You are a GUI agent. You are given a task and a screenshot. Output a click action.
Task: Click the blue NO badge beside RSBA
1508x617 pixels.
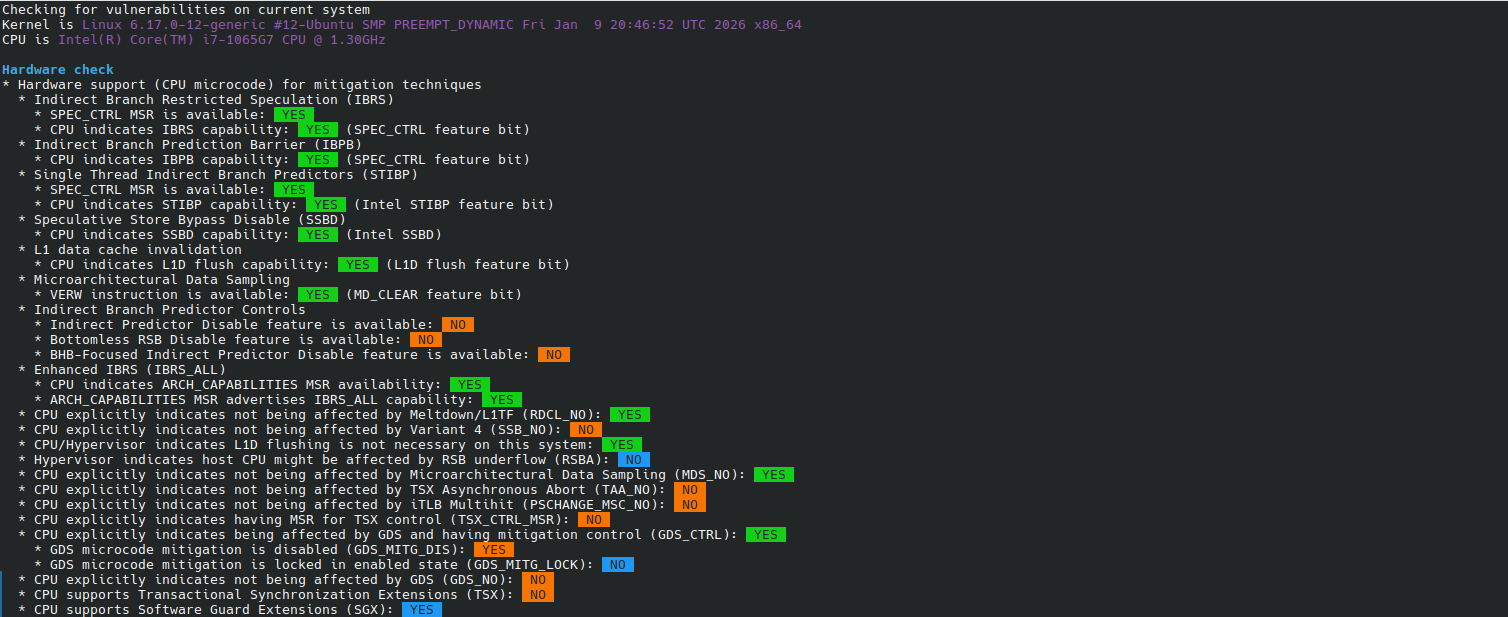pyautogui.click(x=633, y=460)
